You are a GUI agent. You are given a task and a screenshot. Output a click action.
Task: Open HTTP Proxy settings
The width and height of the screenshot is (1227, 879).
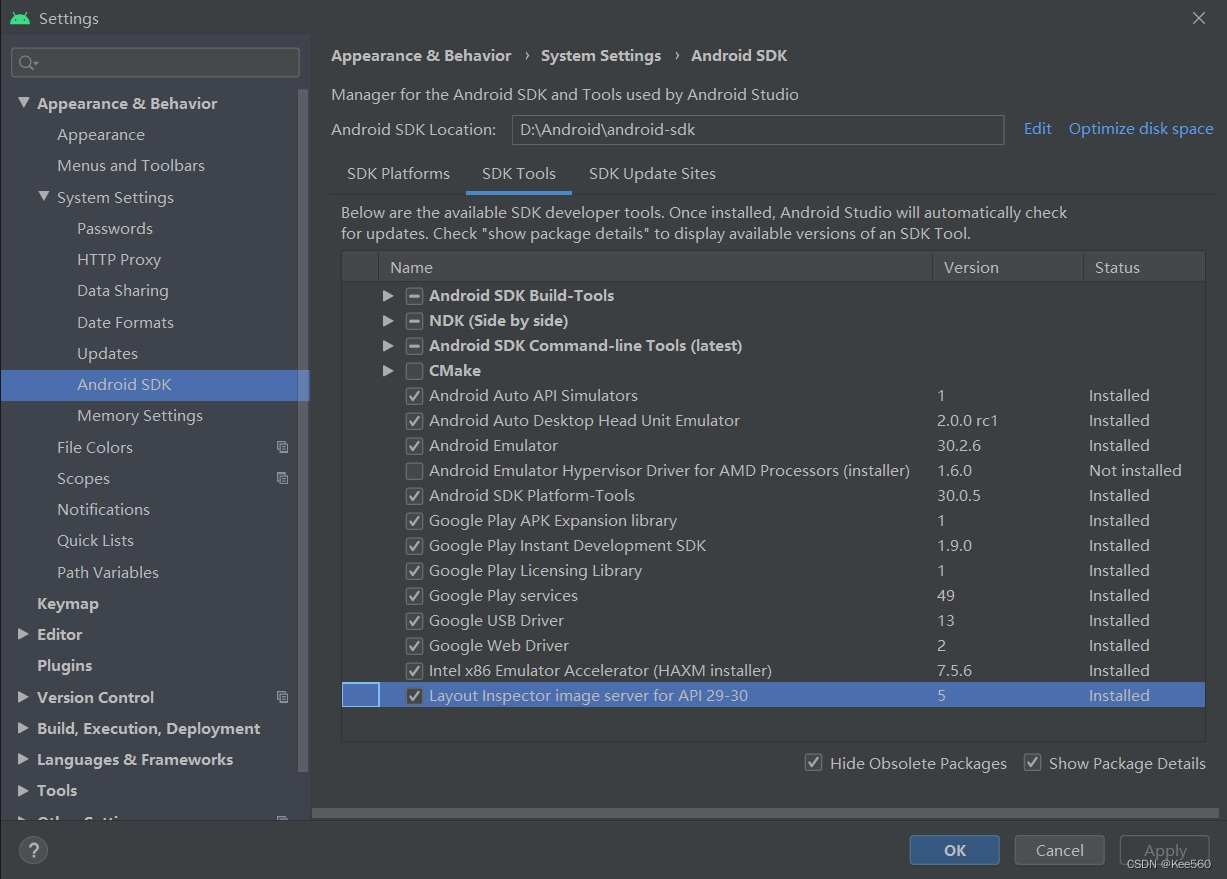[x=119, y=260]
